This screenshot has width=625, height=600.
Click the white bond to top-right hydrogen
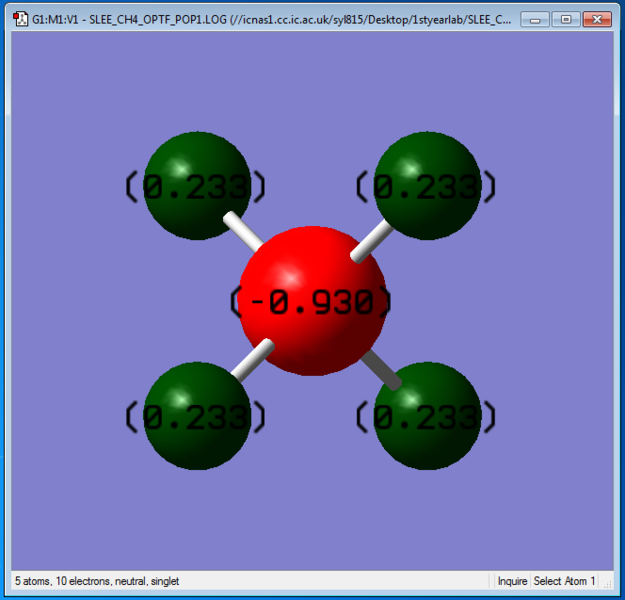372,241
